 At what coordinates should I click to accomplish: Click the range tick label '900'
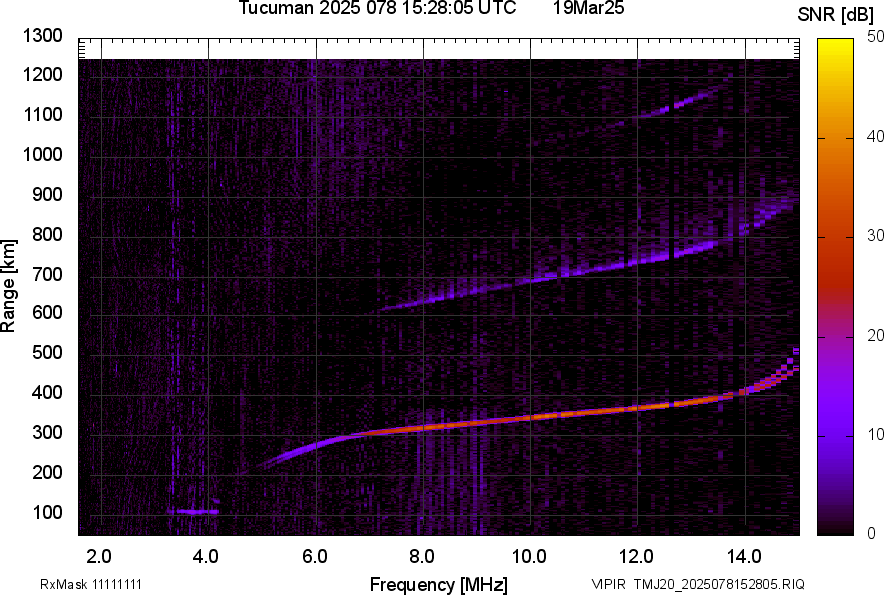pyautogui.click(x=47, y=195)
